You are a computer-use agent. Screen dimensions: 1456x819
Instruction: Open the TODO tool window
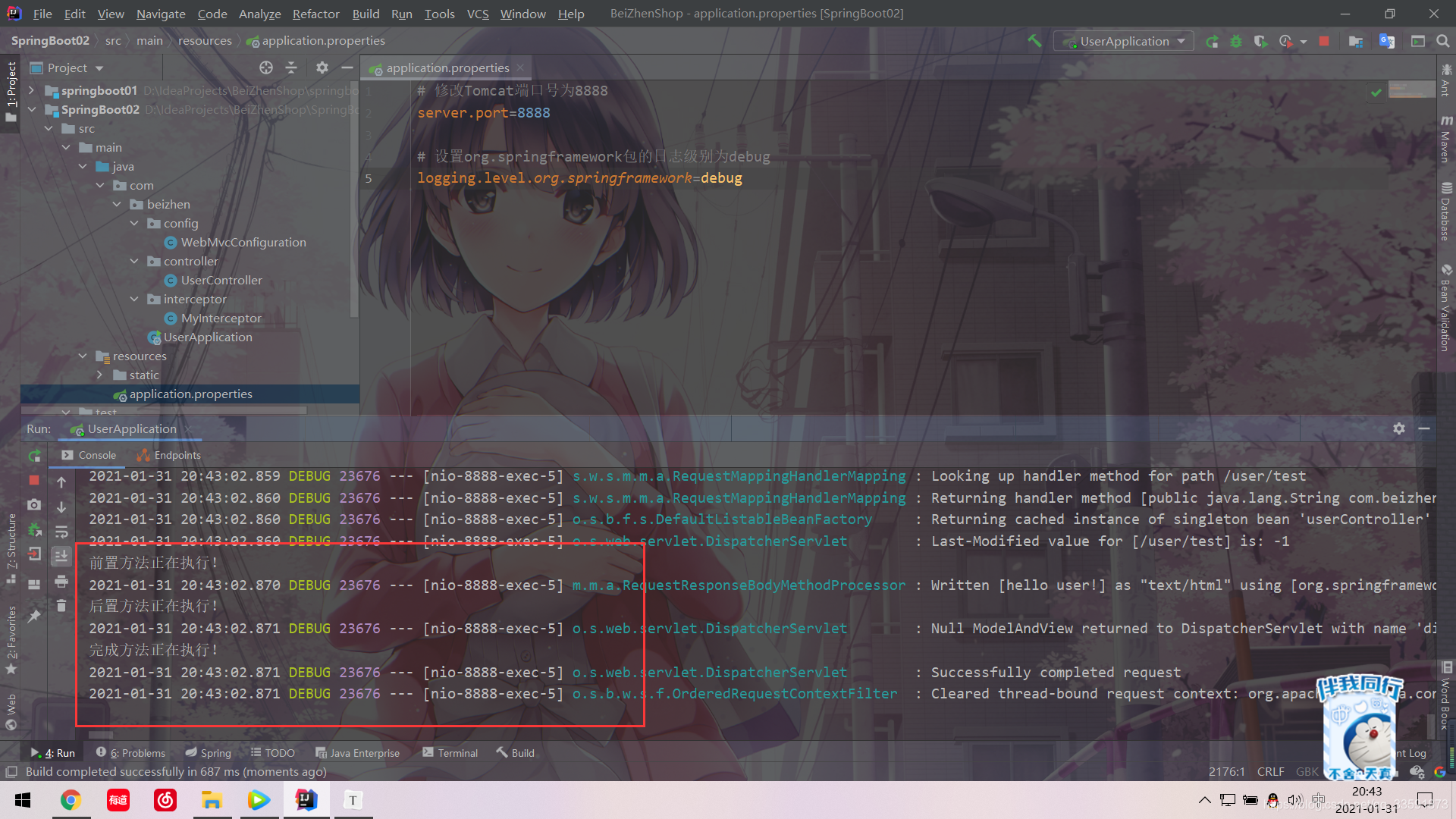tap(272, 753)
